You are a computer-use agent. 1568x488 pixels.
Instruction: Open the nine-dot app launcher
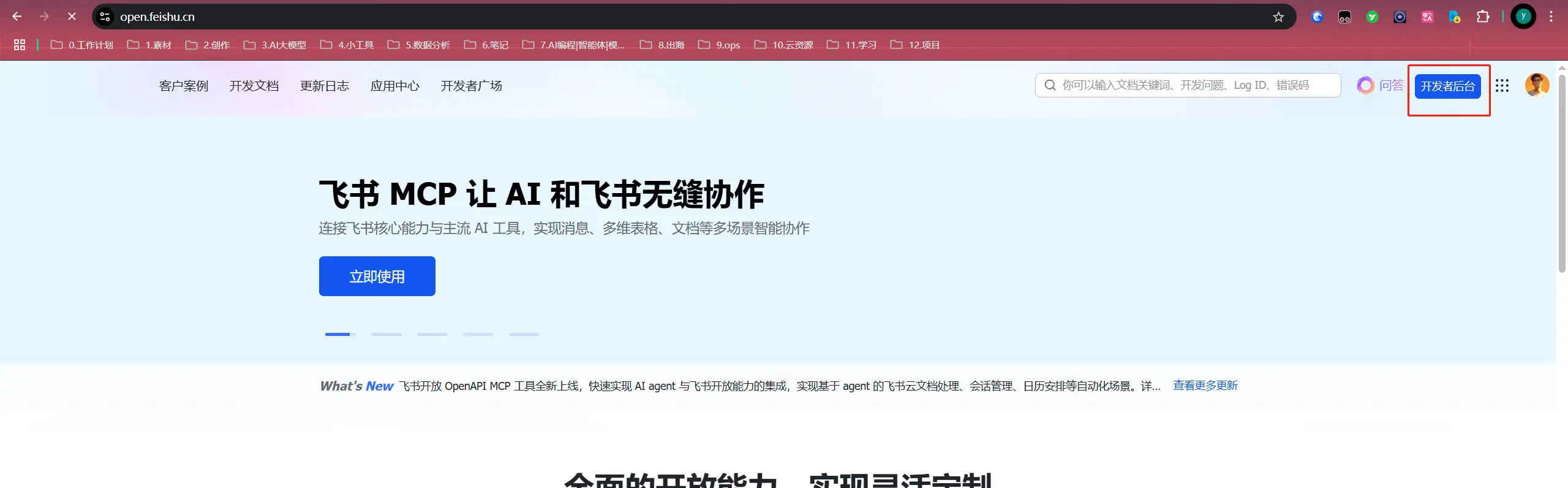click(1502, 86)
